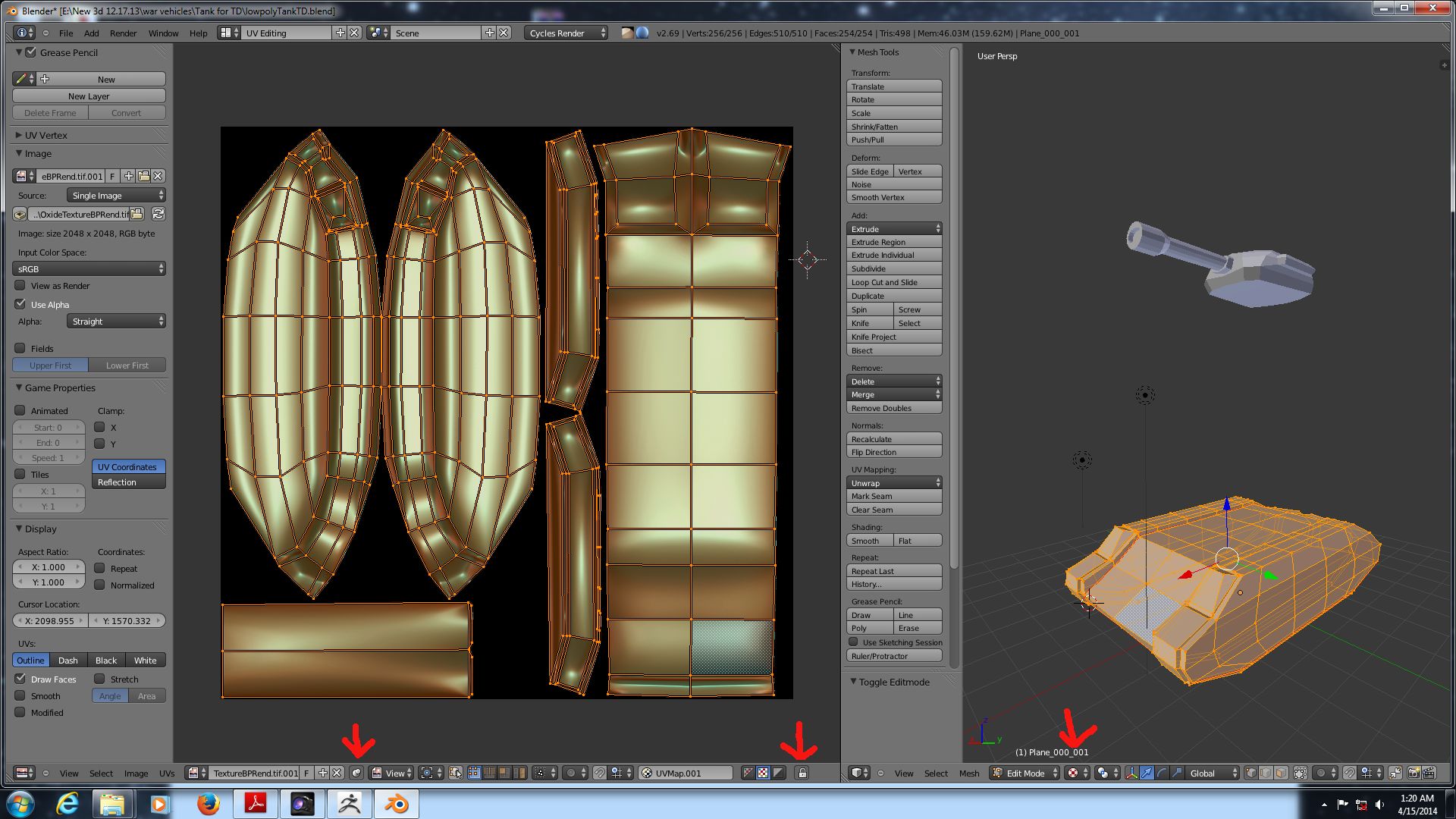Toggle limit selection to visible icon

(1300, 773)
